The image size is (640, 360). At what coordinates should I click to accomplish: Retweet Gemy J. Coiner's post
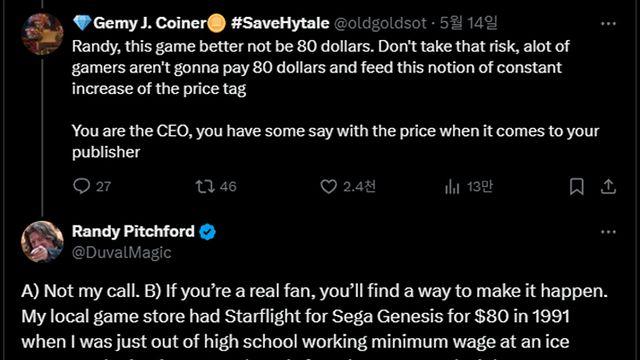click(204, 187)
